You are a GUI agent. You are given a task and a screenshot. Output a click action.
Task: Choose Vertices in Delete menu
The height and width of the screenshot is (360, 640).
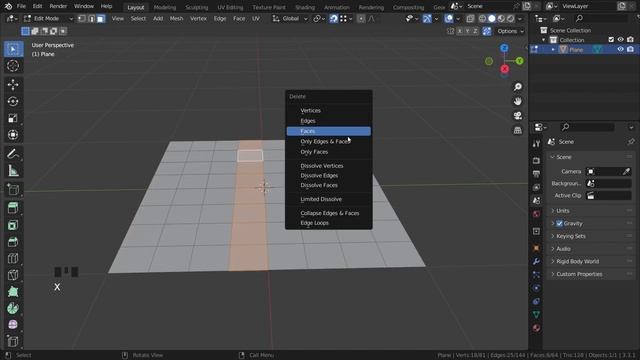[x=329, y=111]
